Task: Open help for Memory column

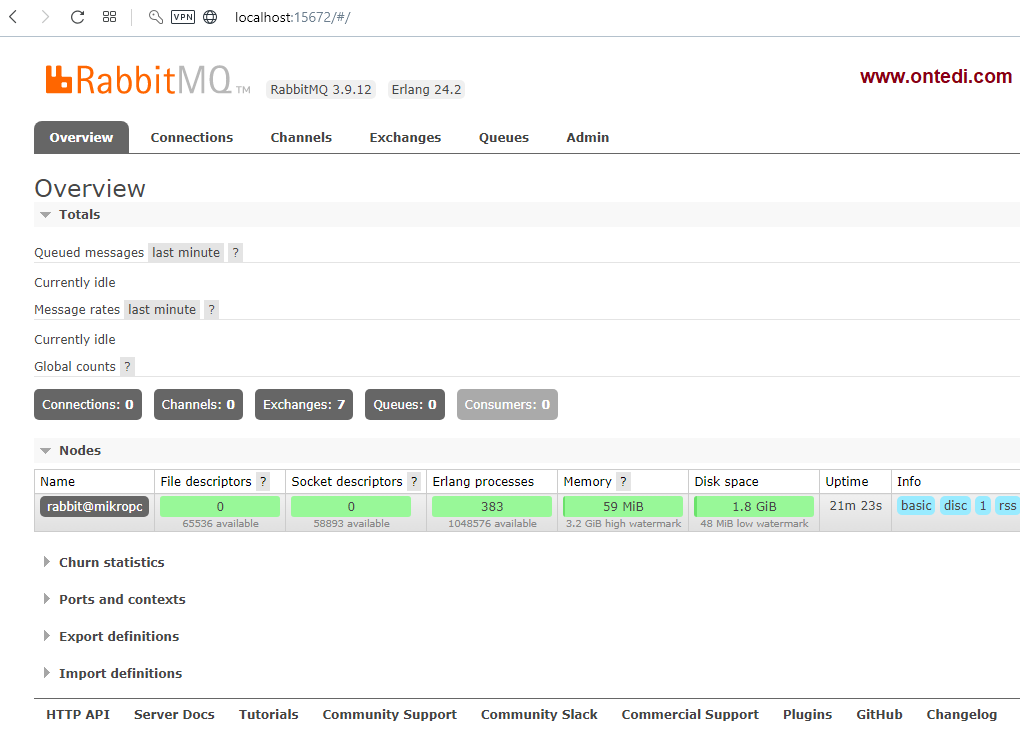Action: (x=623, y=481)
